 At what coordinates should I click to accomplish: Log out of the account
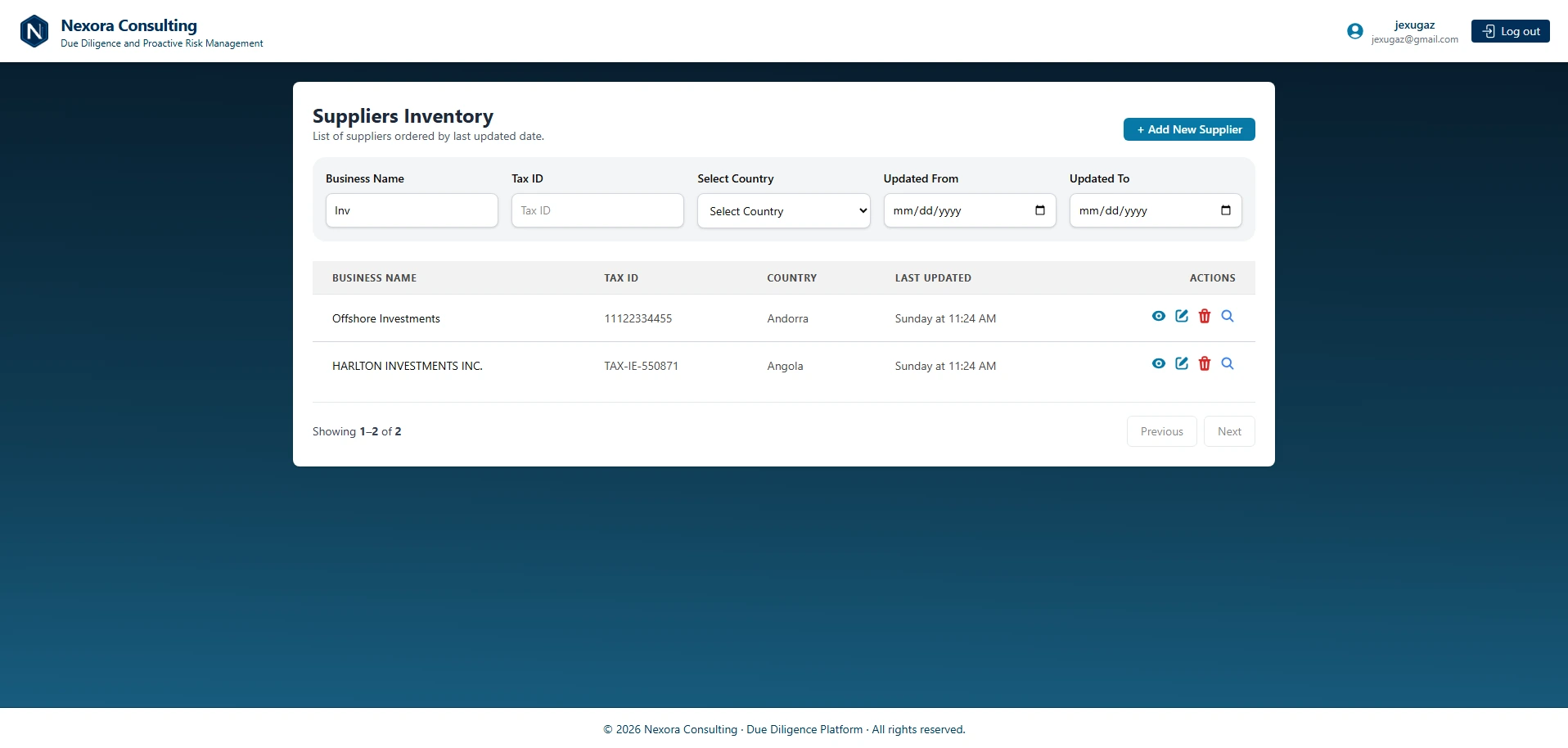pos(1511,31)
